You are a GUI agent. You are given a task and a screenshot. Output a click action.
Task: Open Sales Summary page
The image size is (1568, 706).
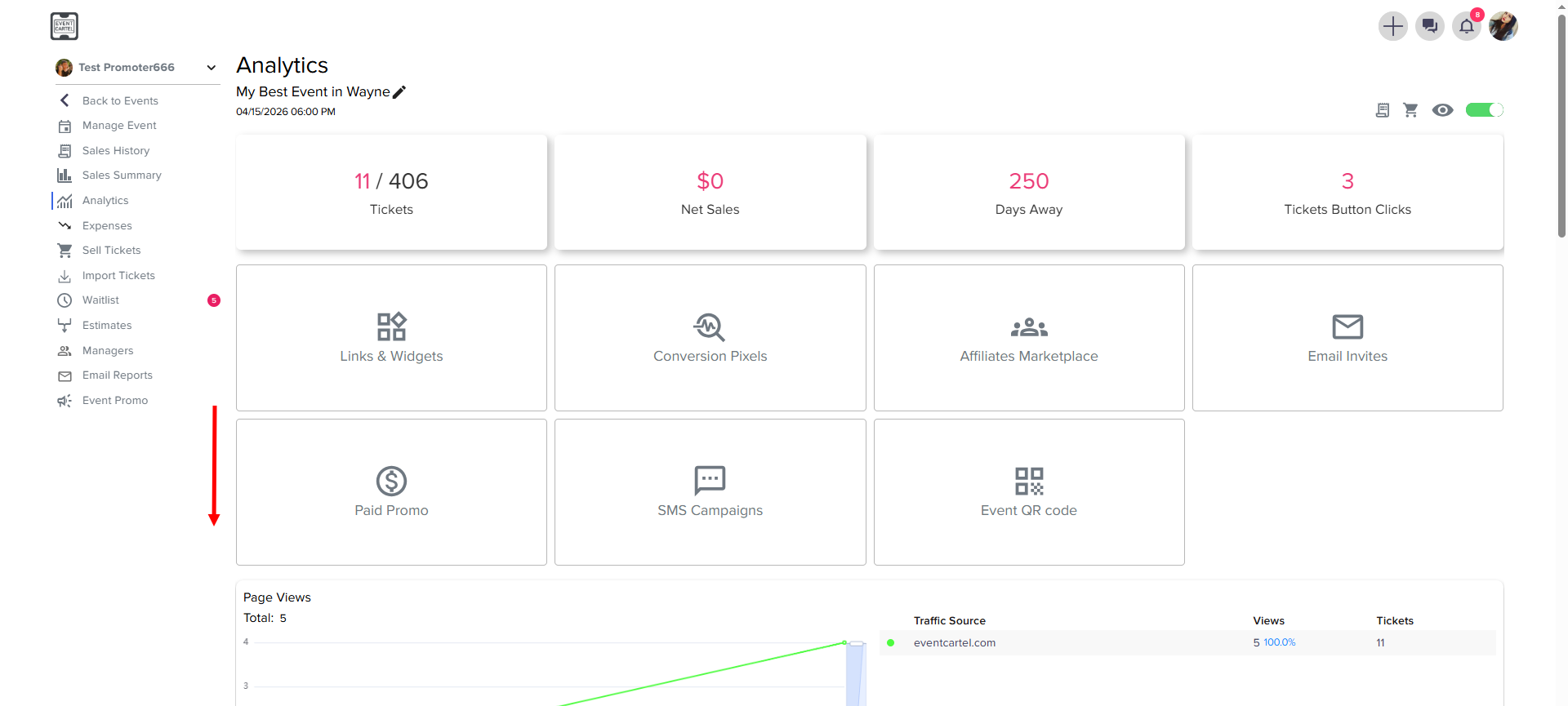(x=122, y=175)
